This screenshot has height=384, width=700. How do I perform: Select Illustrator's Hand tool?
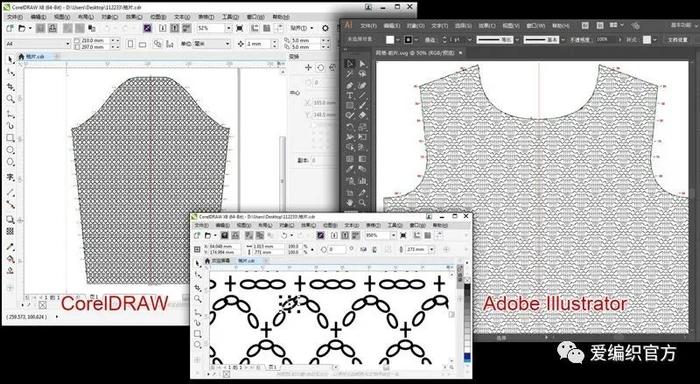click(350, 203)
